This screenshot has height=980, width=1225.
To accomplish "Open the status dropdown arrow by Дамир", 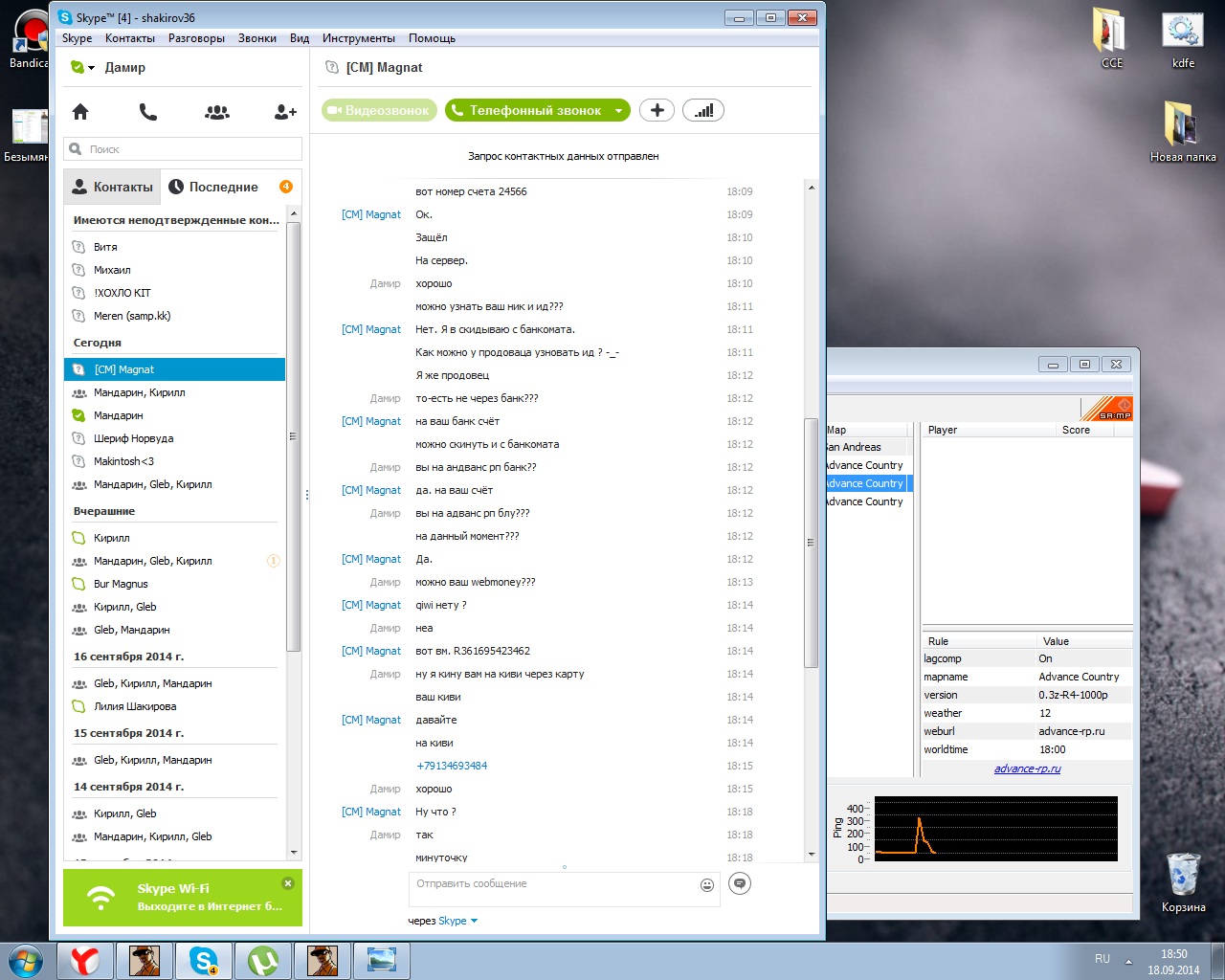I will (x=92, y=68).
